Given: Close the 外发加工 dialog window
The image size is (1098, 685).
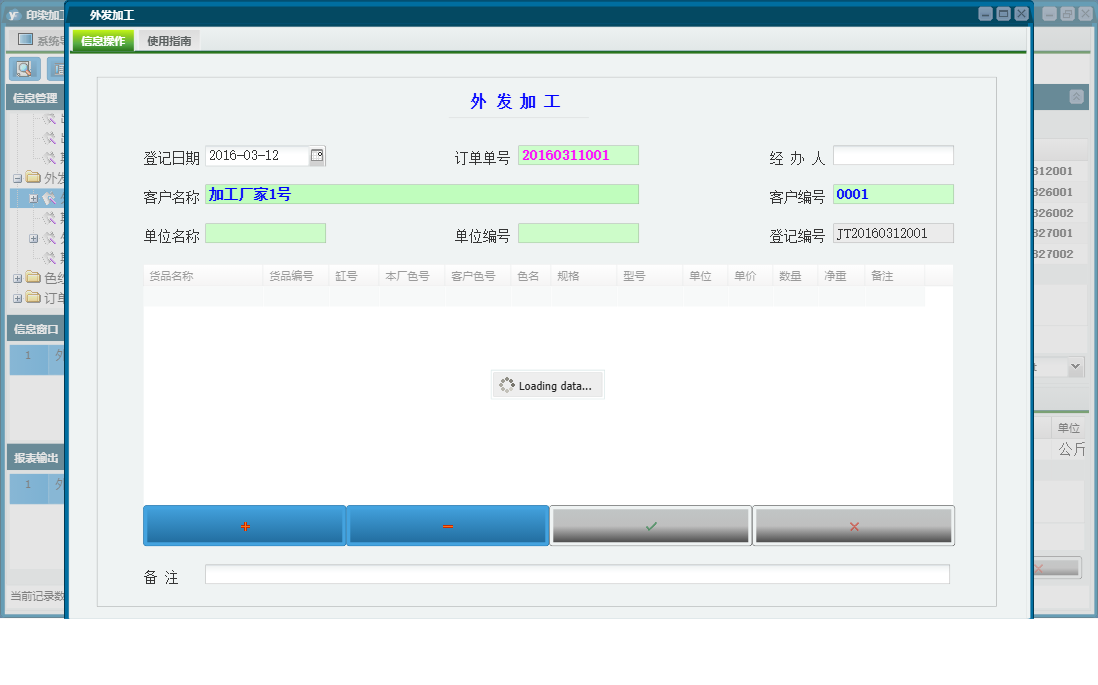Looking at the screenshot, I should pyautogui.click(x=1022, y=14).
